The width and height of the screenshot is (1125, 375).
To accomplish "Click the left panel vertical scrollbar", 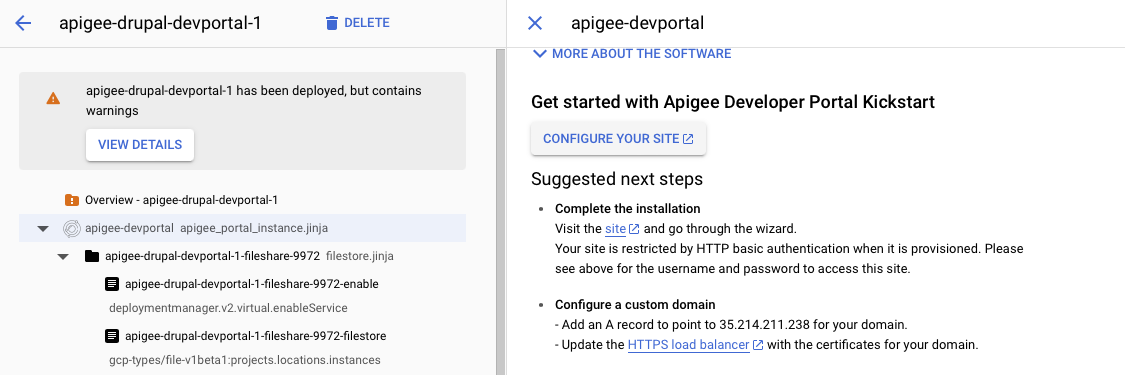I will click(500, 212).
